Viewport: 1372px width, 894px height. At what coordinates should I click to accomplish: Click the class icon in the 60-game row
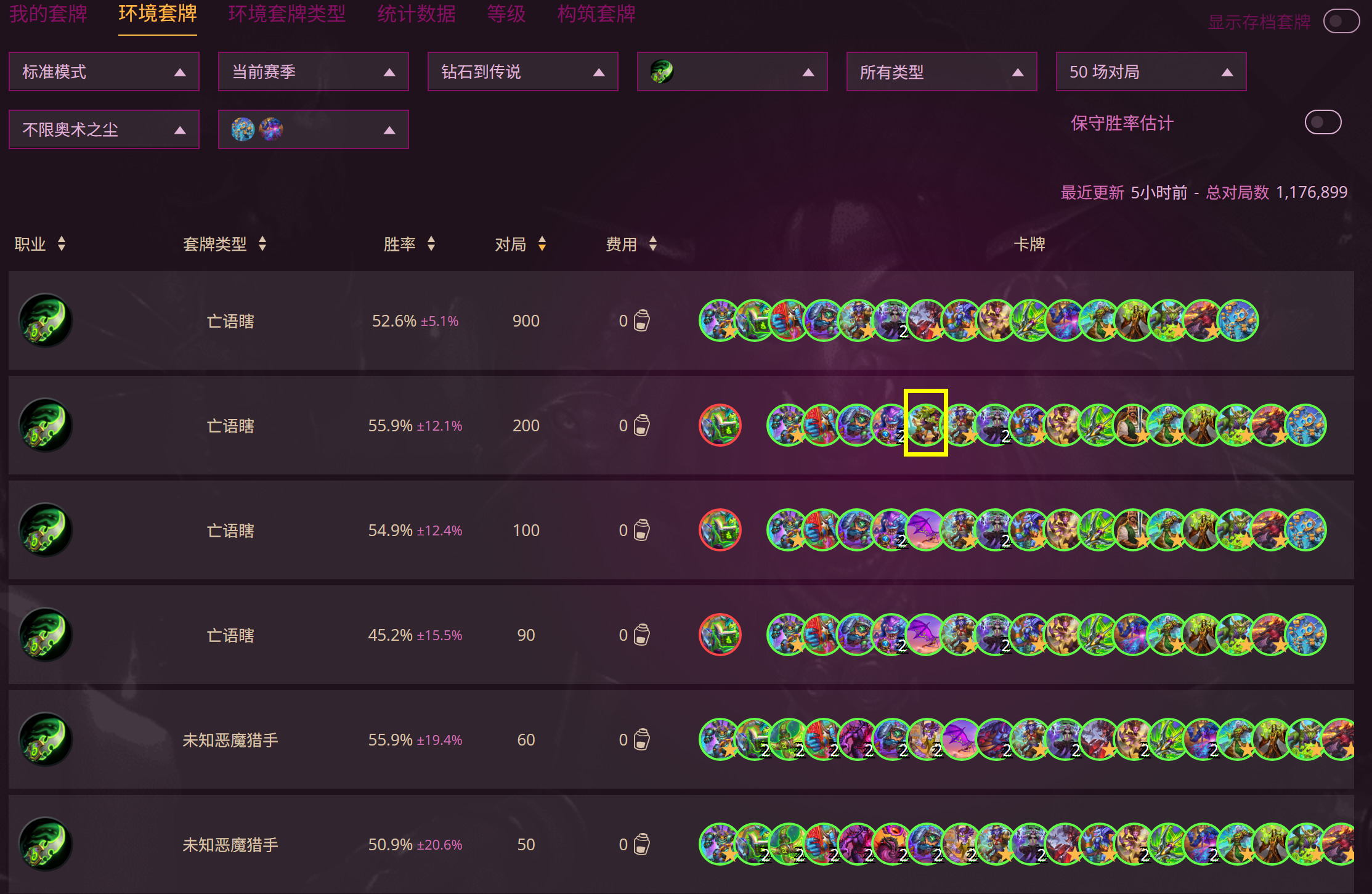point(46,739)
